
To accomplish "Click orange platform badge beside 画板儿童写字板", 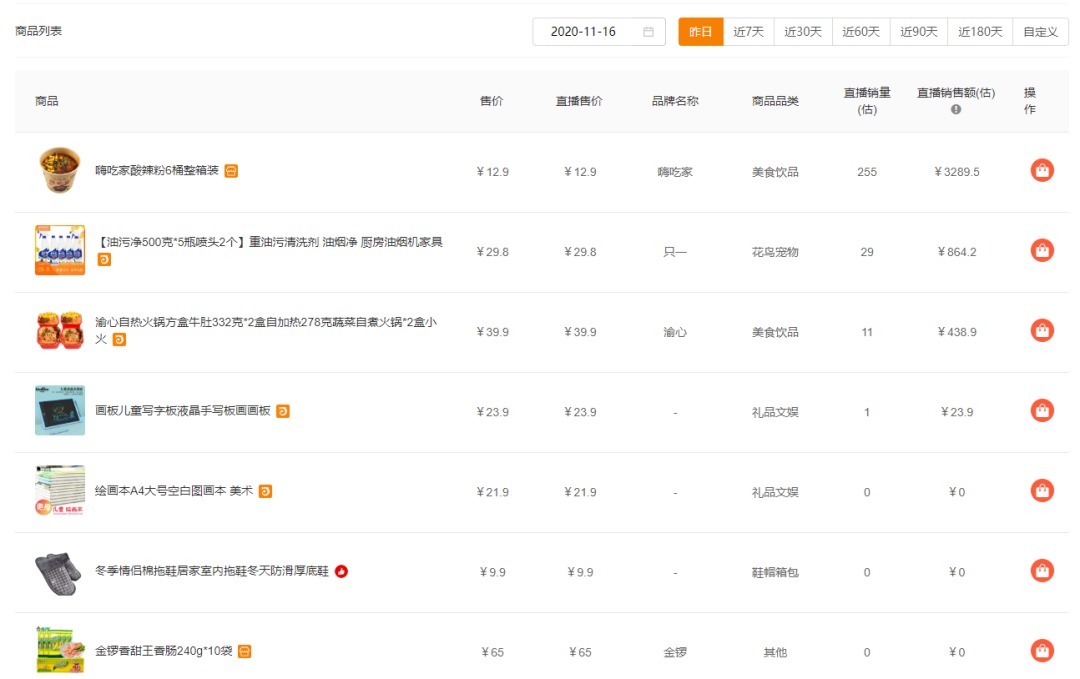I will [283, 411].
